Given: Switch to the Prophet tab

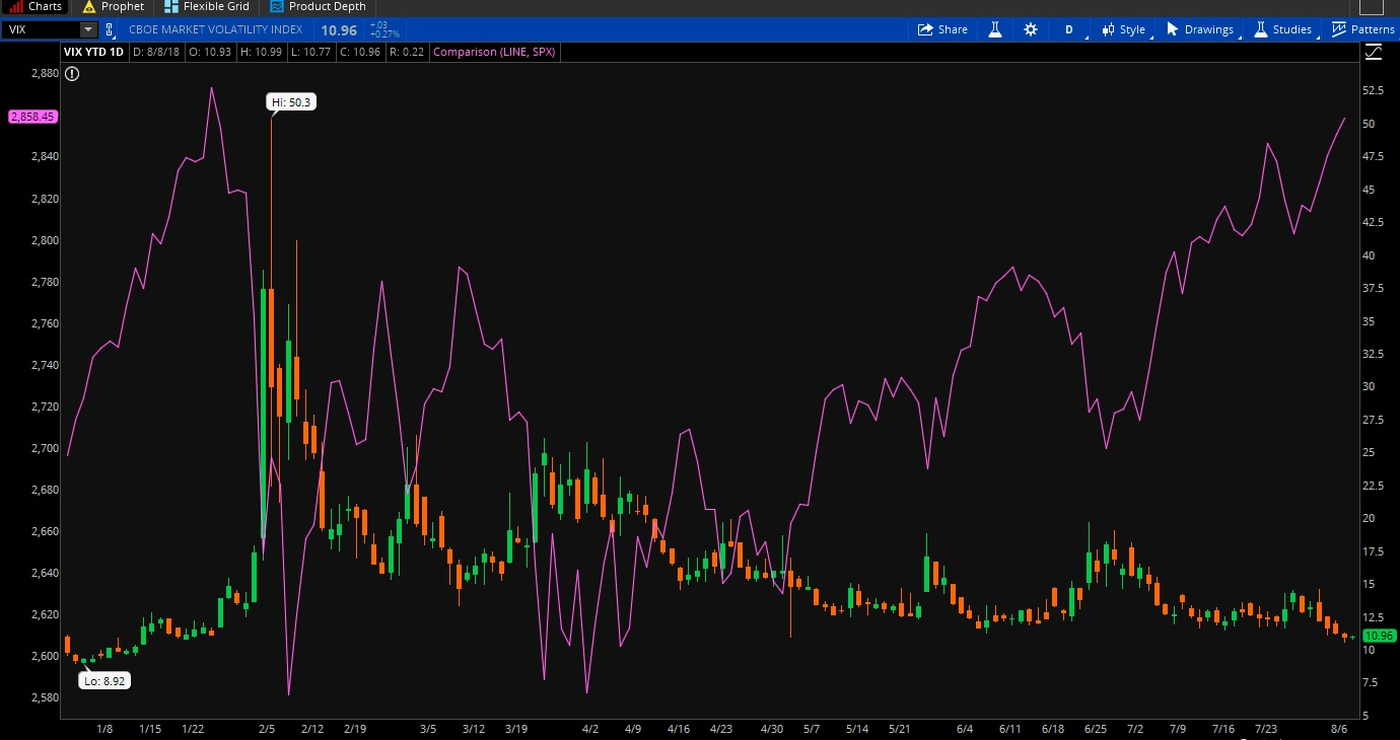Looking at the screenshot, I should 112,6.
